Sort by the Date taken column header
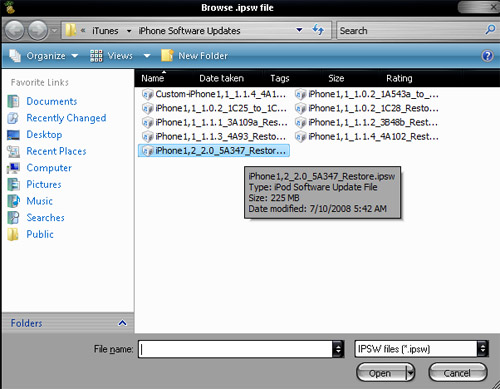 click(221, 78)
